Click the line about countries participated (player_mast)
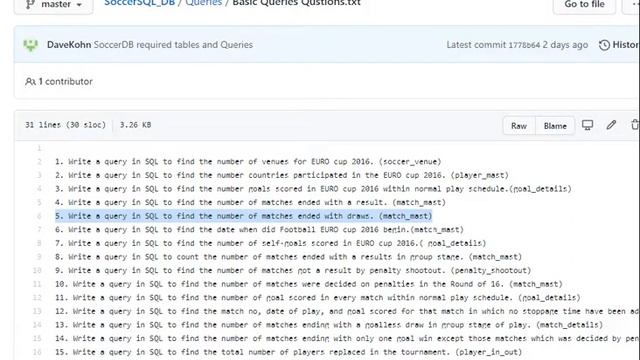The height and width of the screenshot is (360, 640). click(x=282, y=175)
